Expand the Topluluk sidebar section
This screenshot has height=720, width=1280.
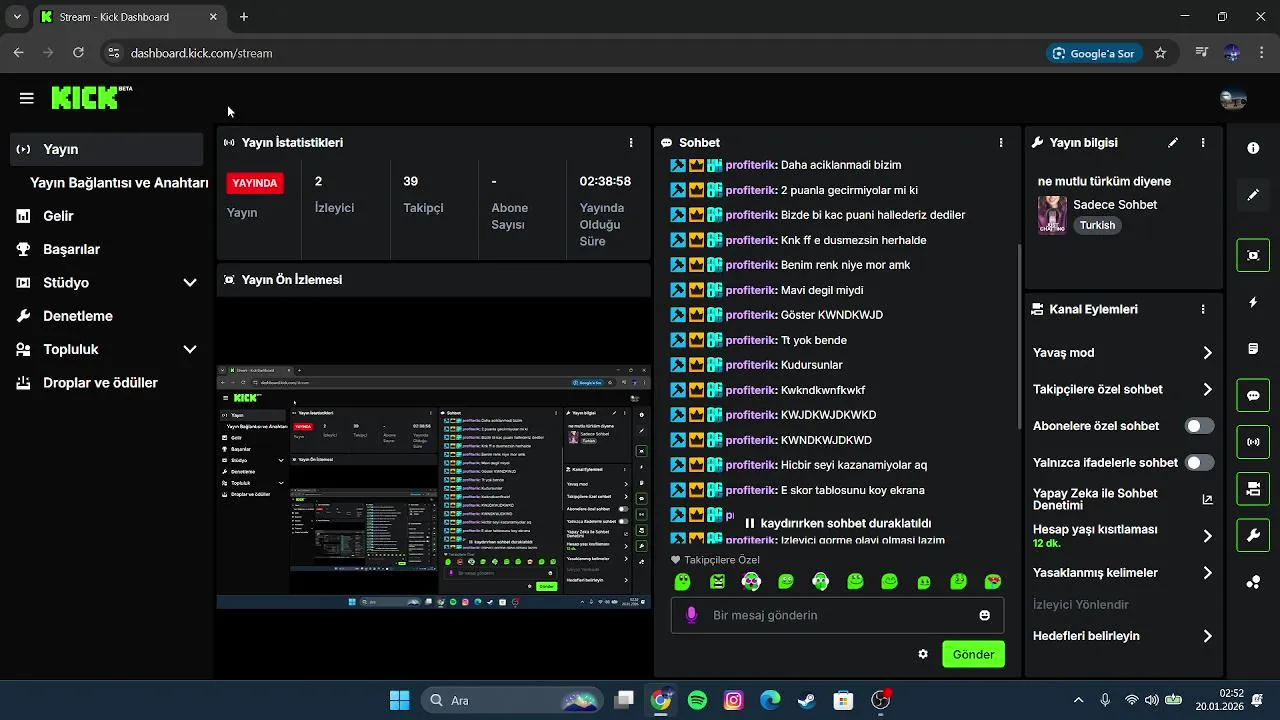point(190,350)
